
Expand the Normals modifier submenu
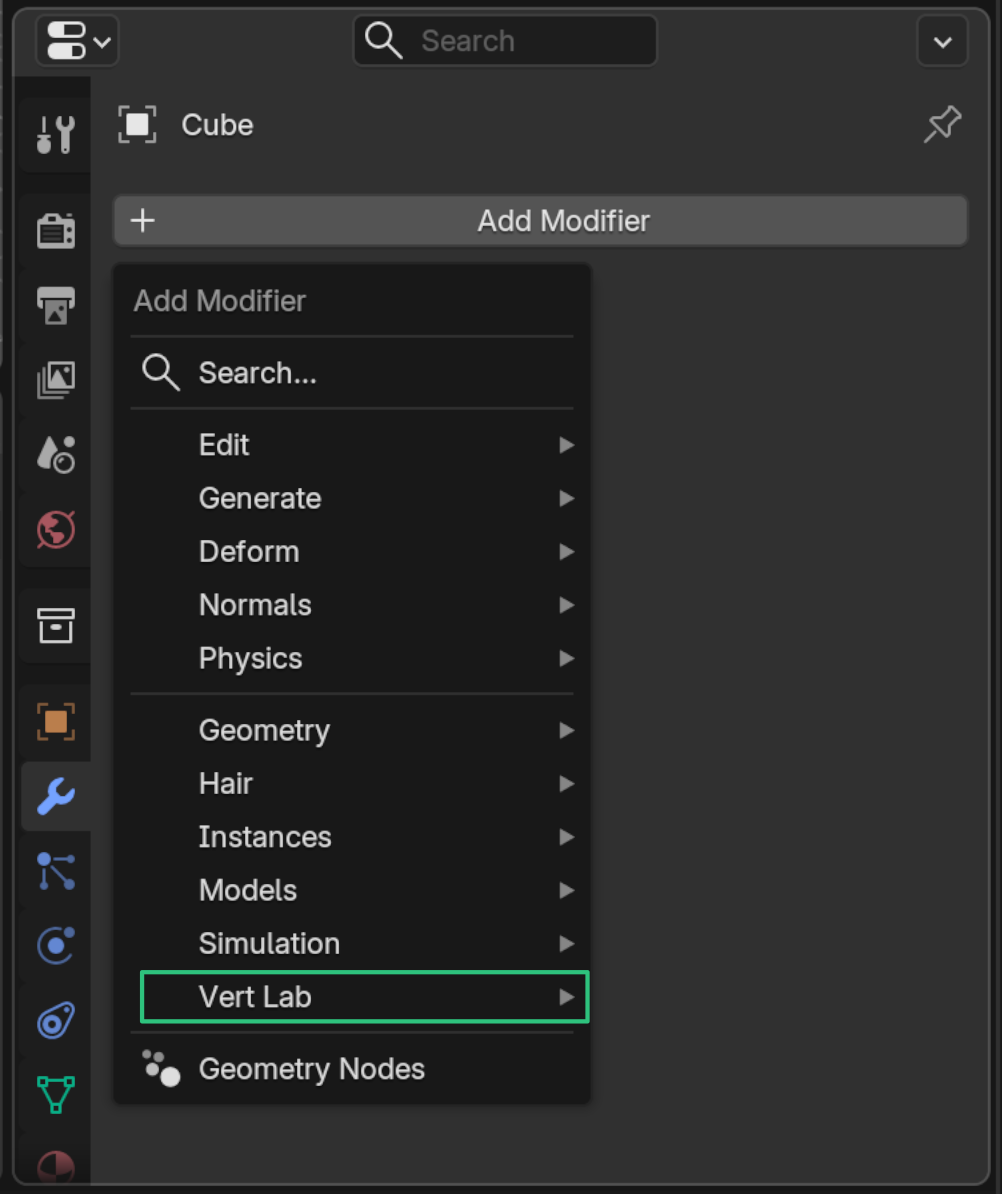352,605
